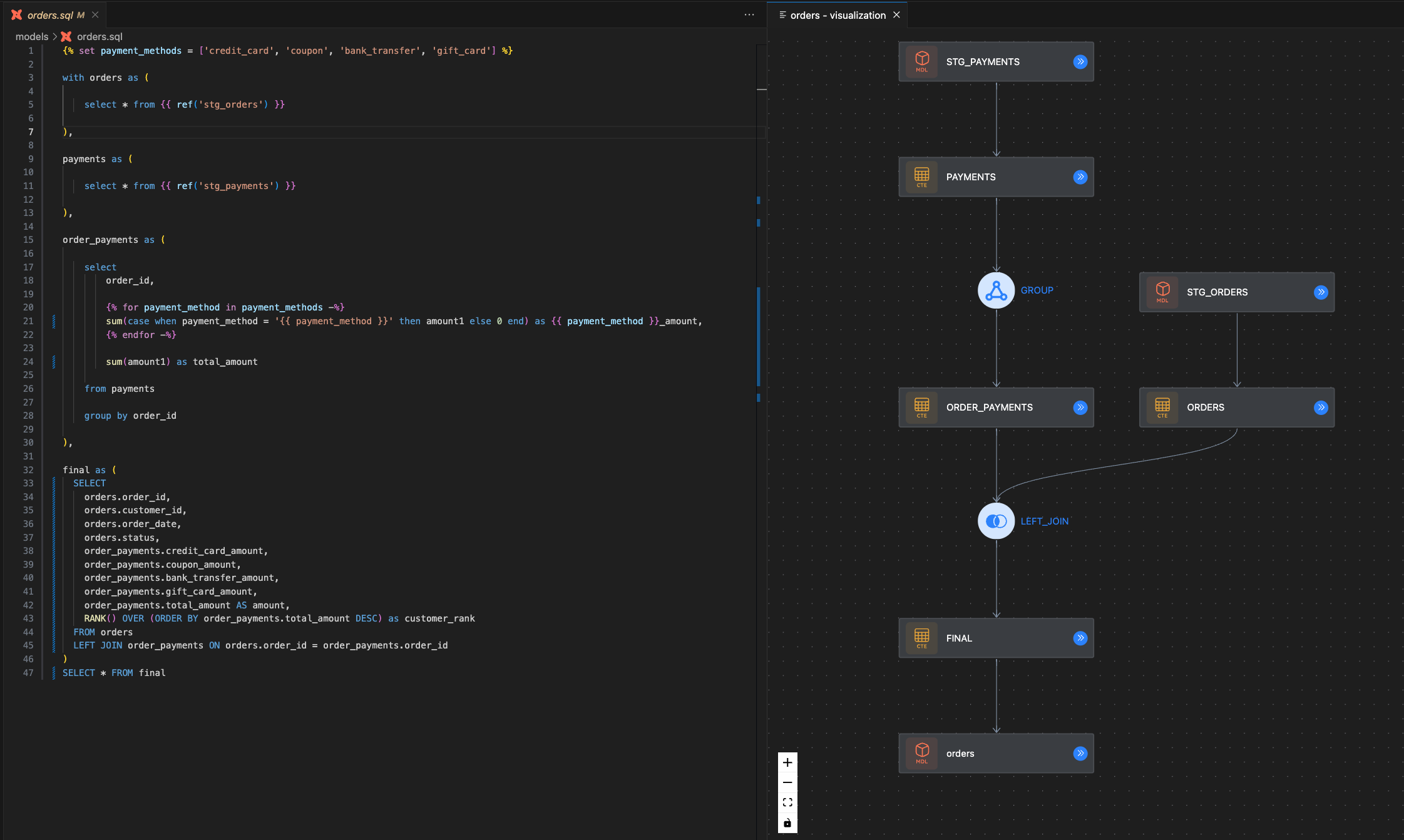
Task: Click the ORDER_PAYMENTS CTE table icon
Action: (x=922, y=407)
